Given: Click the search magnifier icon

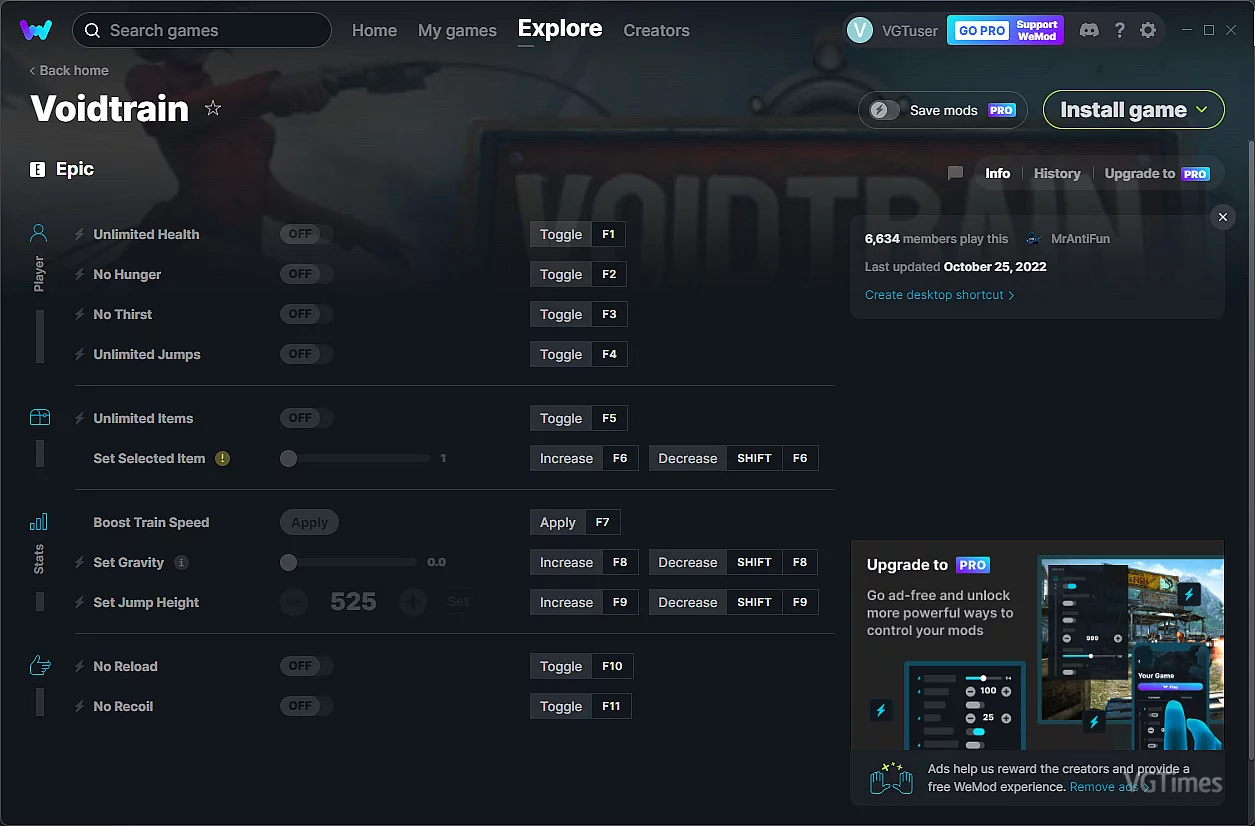Looking at the screenshot, I should [x=92, y=30].
